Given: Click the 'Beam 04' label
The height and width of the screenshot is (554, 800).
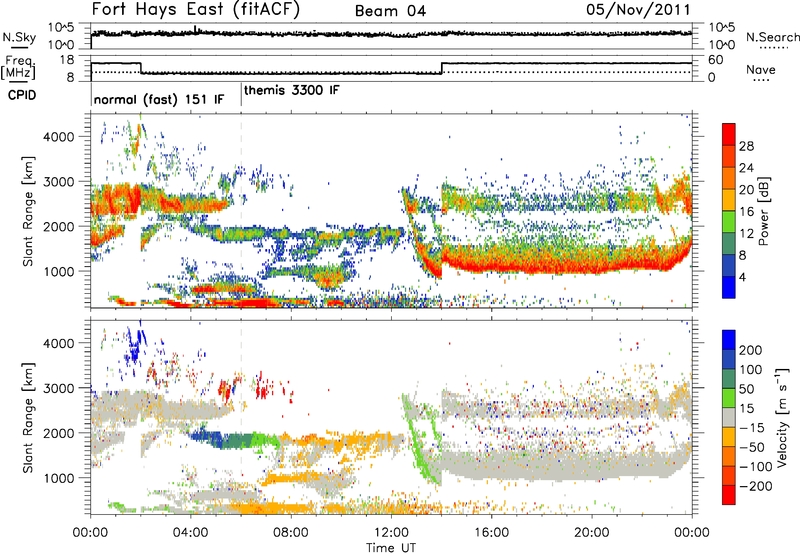Looking at the screenshot, I should [x=390, y=11].
